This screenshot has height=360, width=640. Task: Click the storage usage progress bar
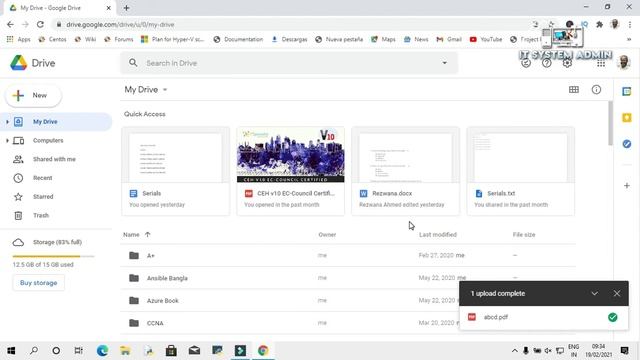pyautogui.click(x=53, y=256)
